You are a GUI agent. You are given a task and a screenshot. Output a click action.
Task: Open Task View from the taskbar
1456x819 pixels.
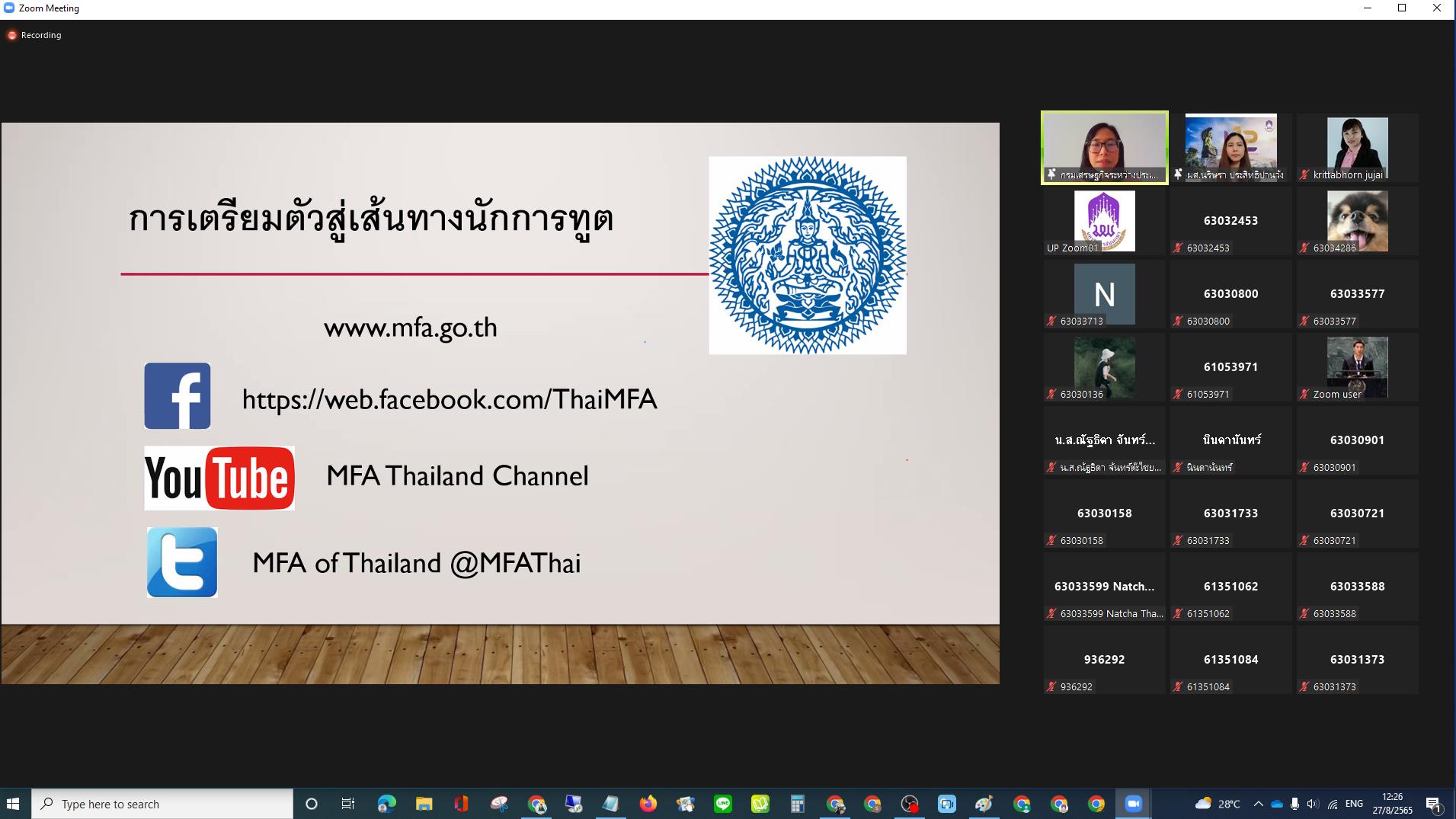(x=348, y=804)
